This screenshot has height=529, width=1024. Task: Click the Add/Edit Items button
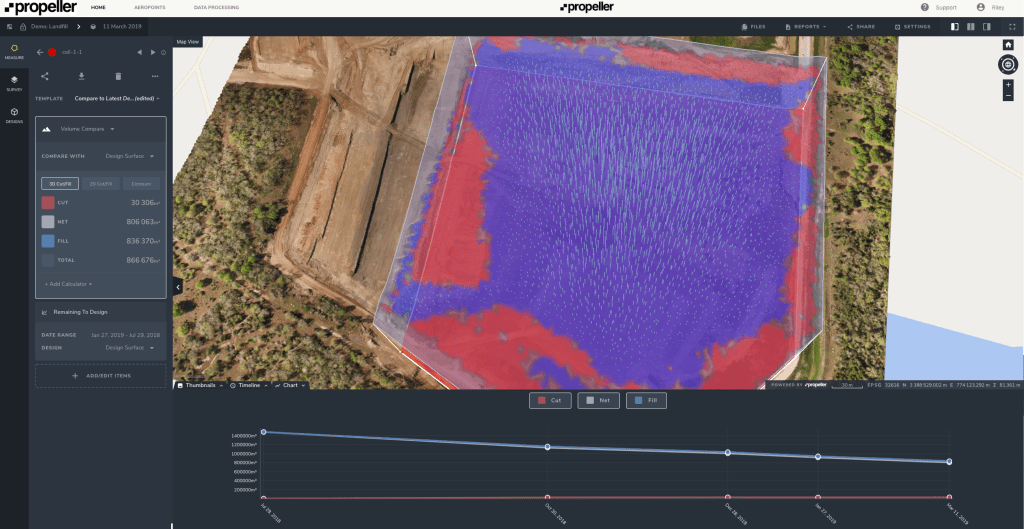[100, 375]
